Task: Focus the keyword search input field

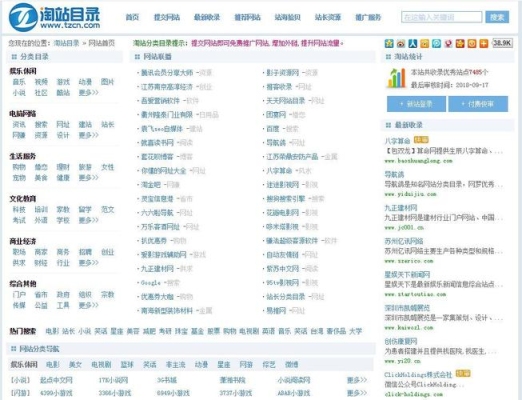Action: pyautogui.click(x=442, y=17)
